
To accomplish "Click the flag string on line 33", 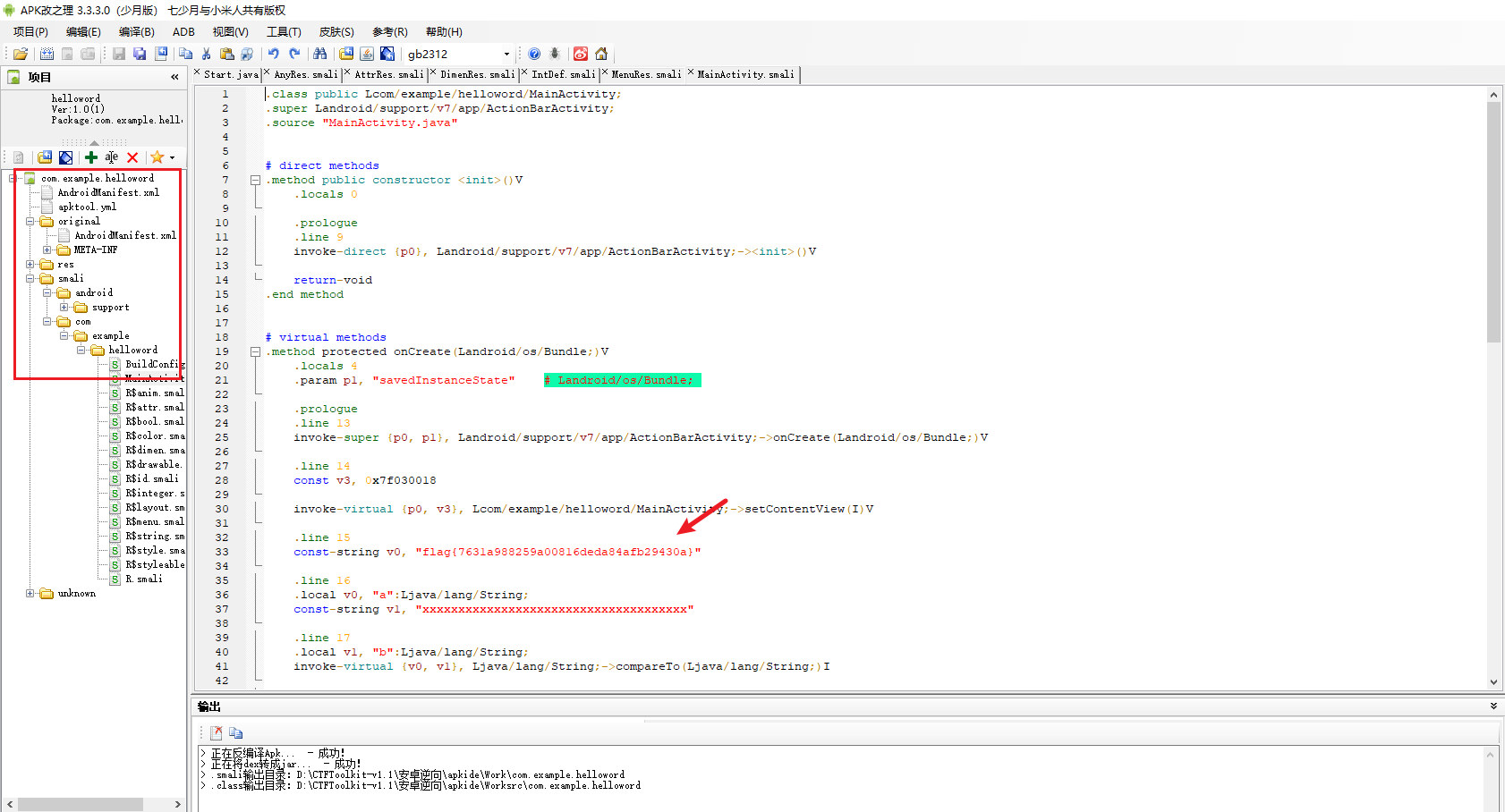I will click(557, 552).
